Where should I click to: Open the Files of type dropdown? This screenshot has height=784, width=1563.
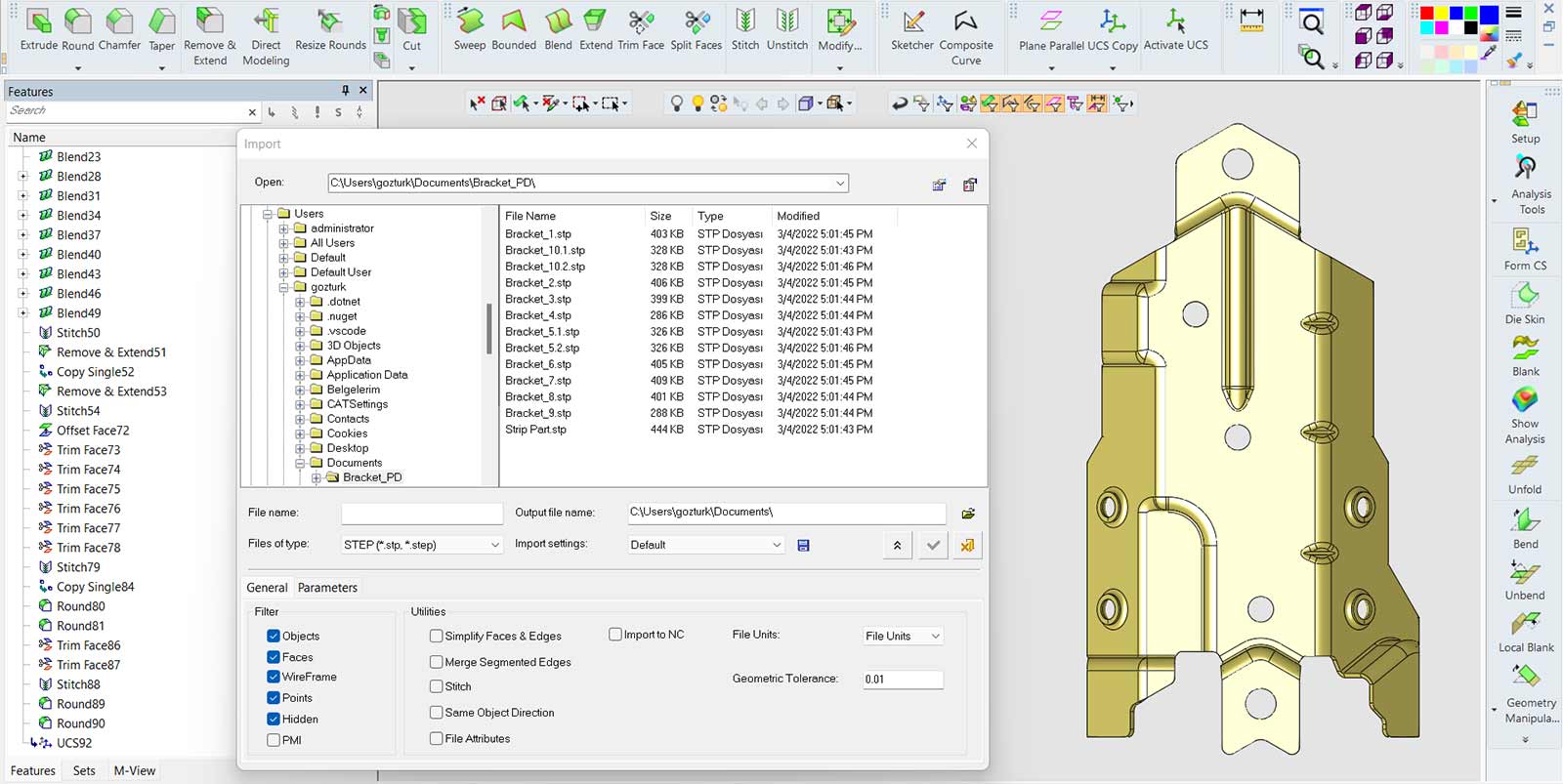tap(421, 545)
